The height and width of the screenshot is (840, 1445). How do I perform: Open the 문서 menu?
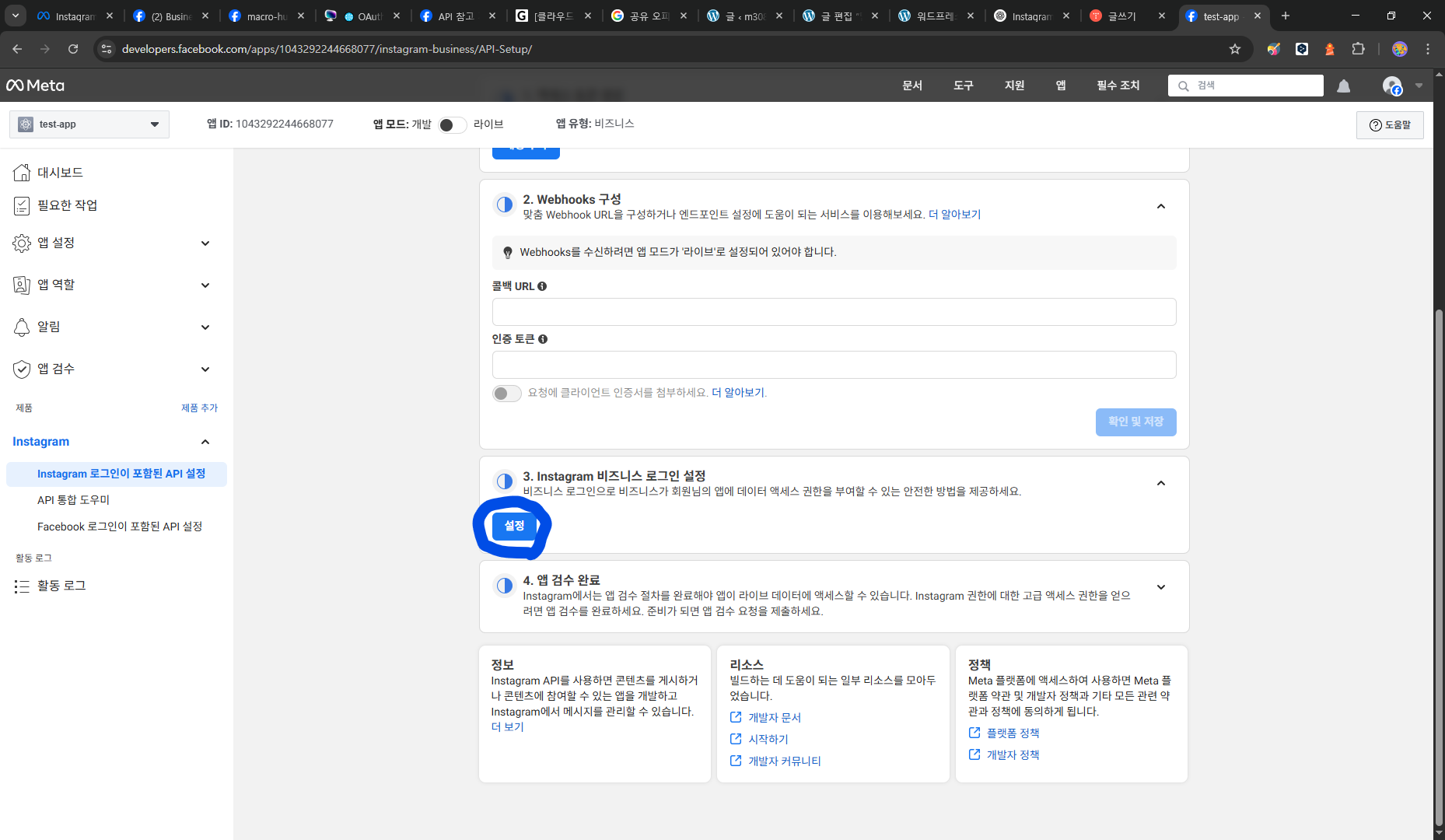point(912,86)
